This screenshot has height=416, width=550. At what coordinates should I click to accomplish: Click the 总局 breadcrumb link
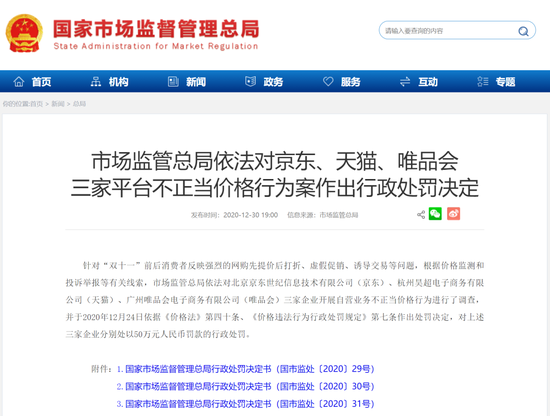79,104
